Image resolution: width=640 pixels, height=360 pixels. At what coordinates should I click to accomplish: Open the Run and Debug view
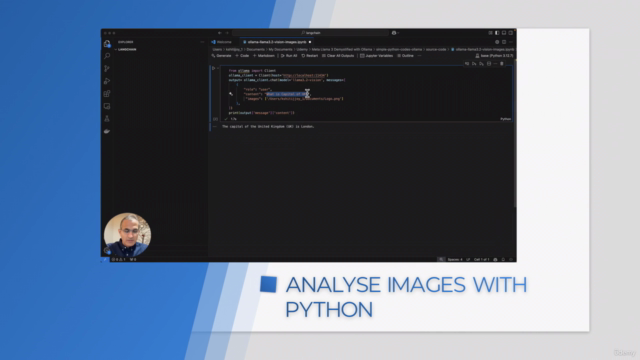pyautogui.click(x=107, y=81)
